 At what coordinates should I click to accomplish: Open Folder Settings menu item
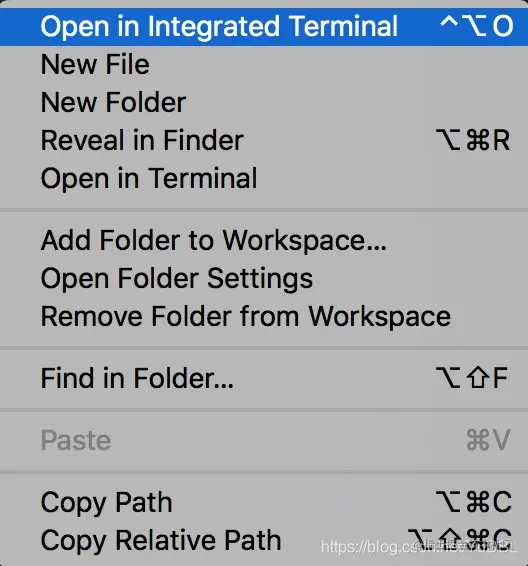[x=264, y=278]
